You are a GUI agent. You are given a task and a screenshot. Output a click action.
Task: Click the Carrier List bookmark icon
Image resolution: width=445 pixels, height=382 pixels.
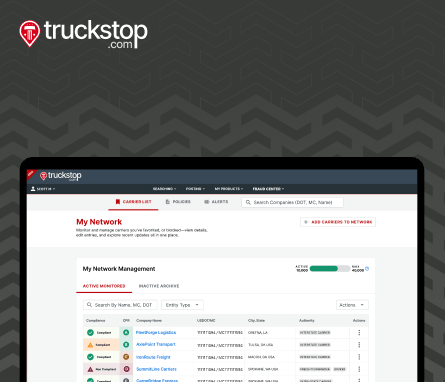[117, 202]
